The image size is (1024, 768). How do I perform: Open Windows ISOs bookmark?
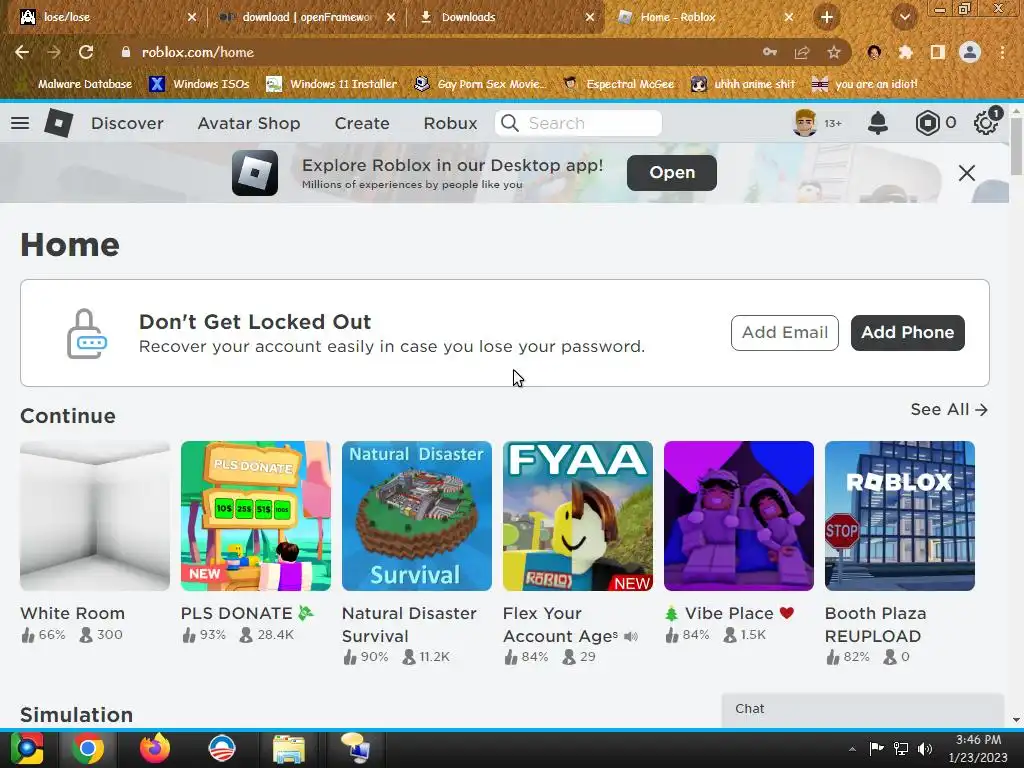click(199, 84)
